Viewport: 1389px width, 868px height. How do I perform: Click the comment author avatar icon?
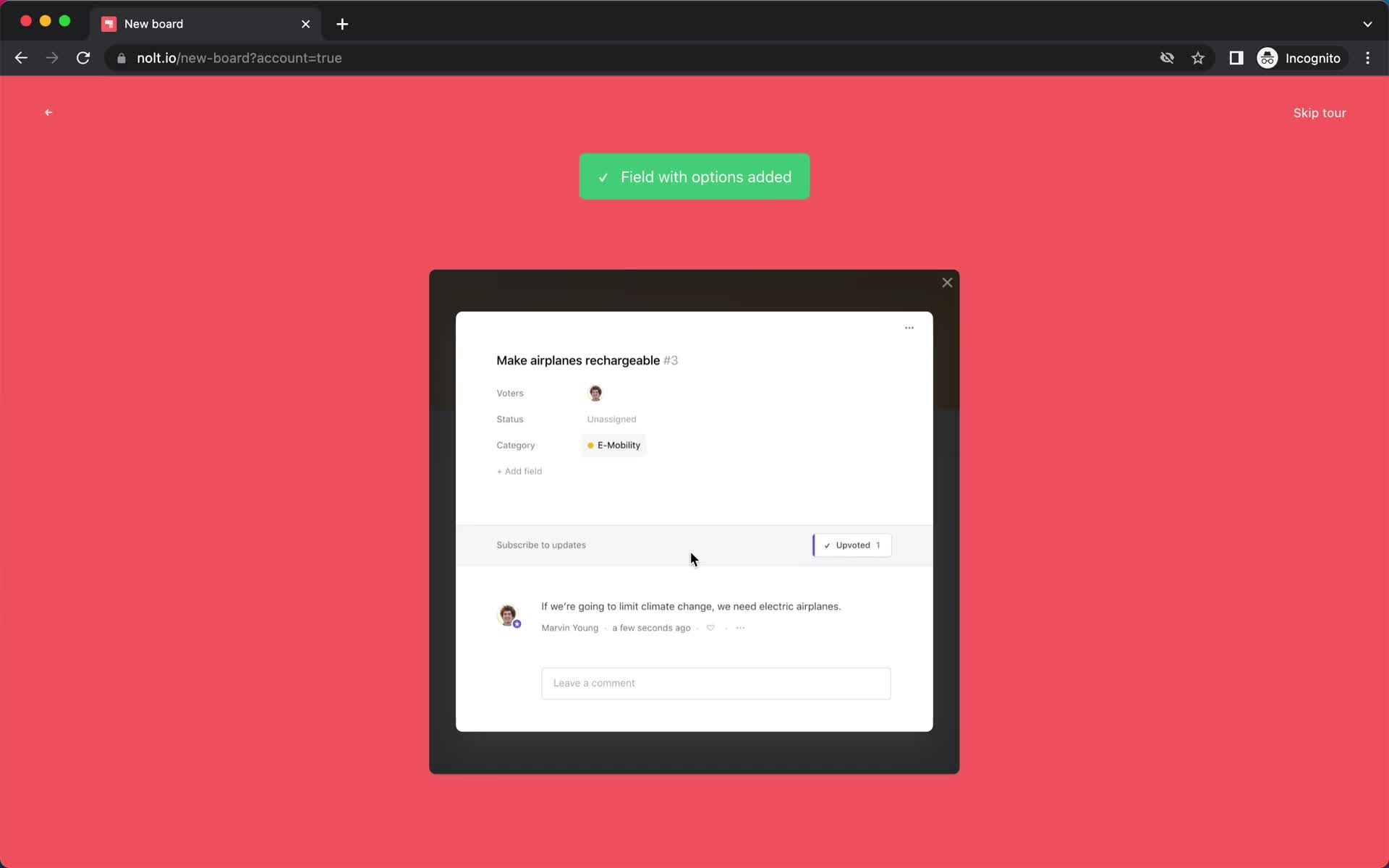(x=509, y=613)
